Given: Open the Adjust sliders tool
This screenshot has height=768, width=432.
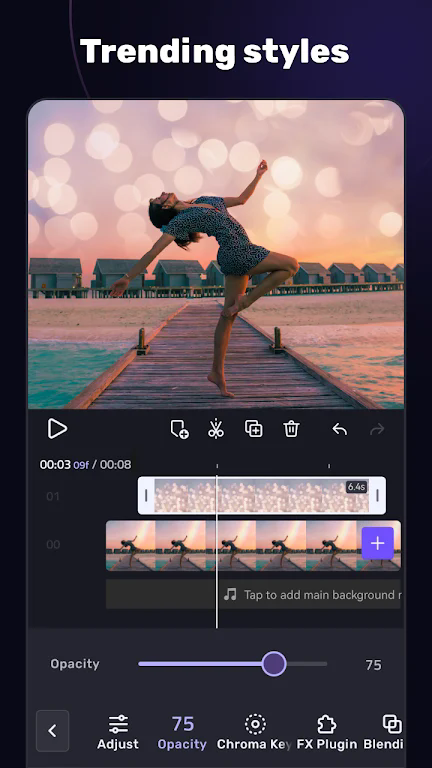Looking at the screenshot, I should [118, 732].
